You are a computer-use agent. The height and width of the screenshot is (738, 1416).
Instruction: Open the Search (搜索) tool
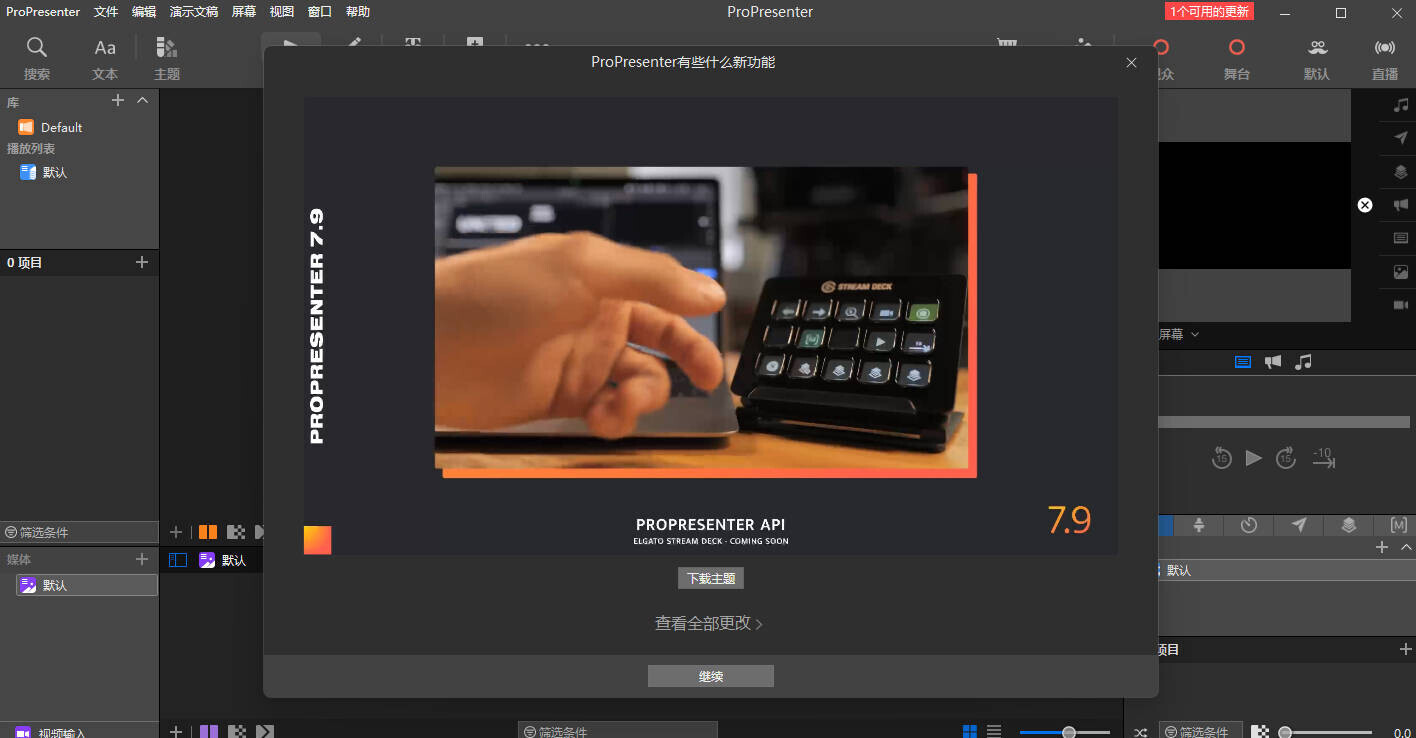pos(37,58)
